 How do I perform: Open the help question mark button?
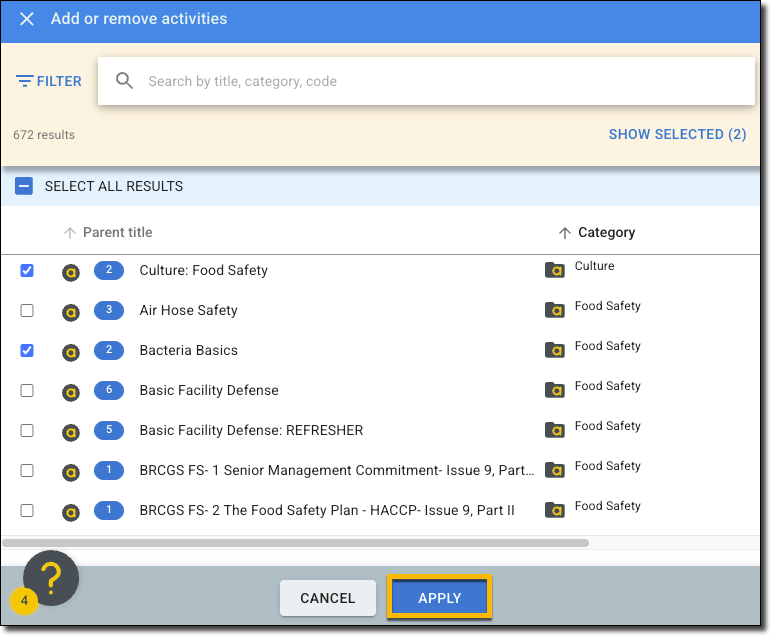tap(51, 577)
